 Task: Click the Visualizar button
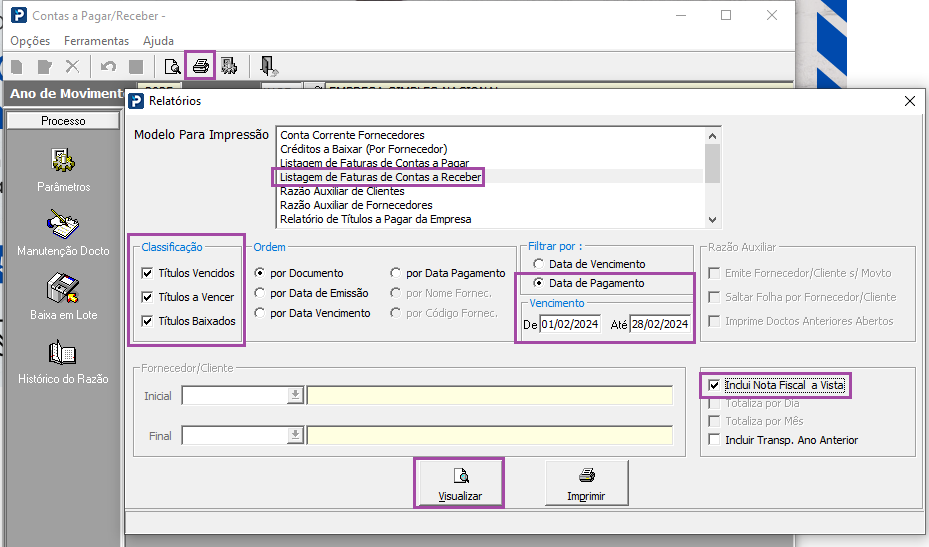460,483
